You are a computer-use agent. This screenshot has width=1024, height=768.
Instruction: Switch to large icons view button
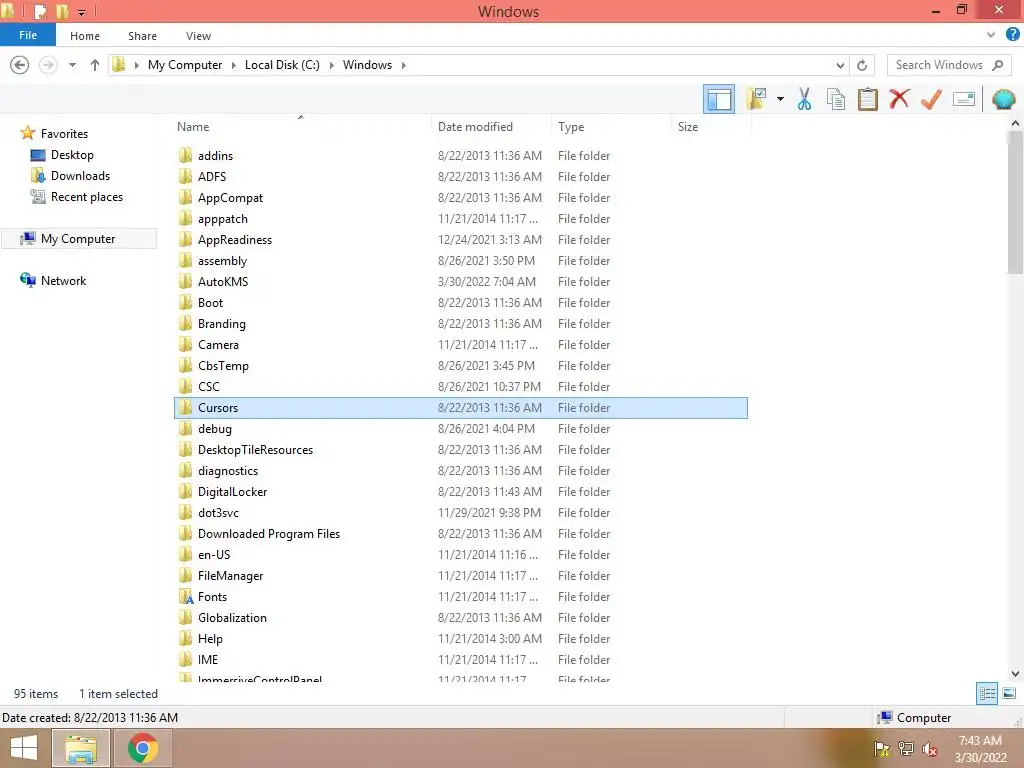tap(1009, 694)
